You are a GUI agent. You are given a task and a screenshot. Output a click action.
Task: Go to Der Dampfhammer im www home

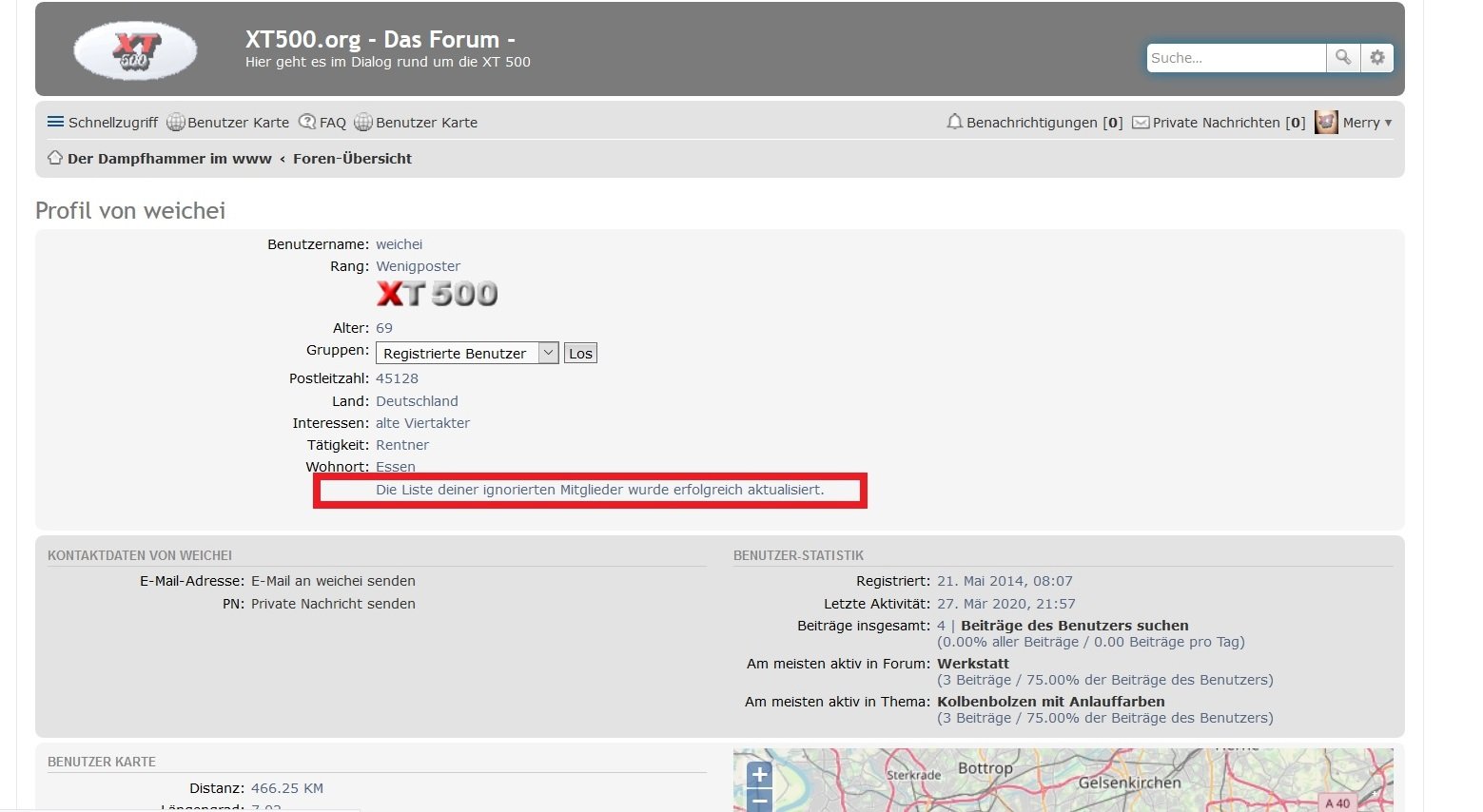(x=168, y=159)
